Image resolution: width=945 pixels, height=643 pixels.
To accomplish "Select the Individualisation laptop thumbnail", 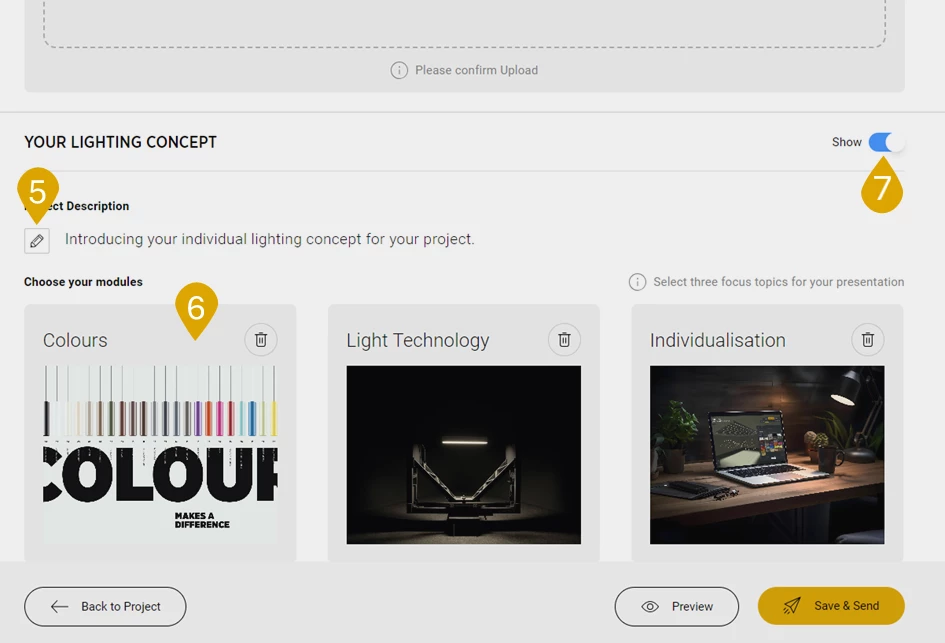I will (x=766, y=454).
